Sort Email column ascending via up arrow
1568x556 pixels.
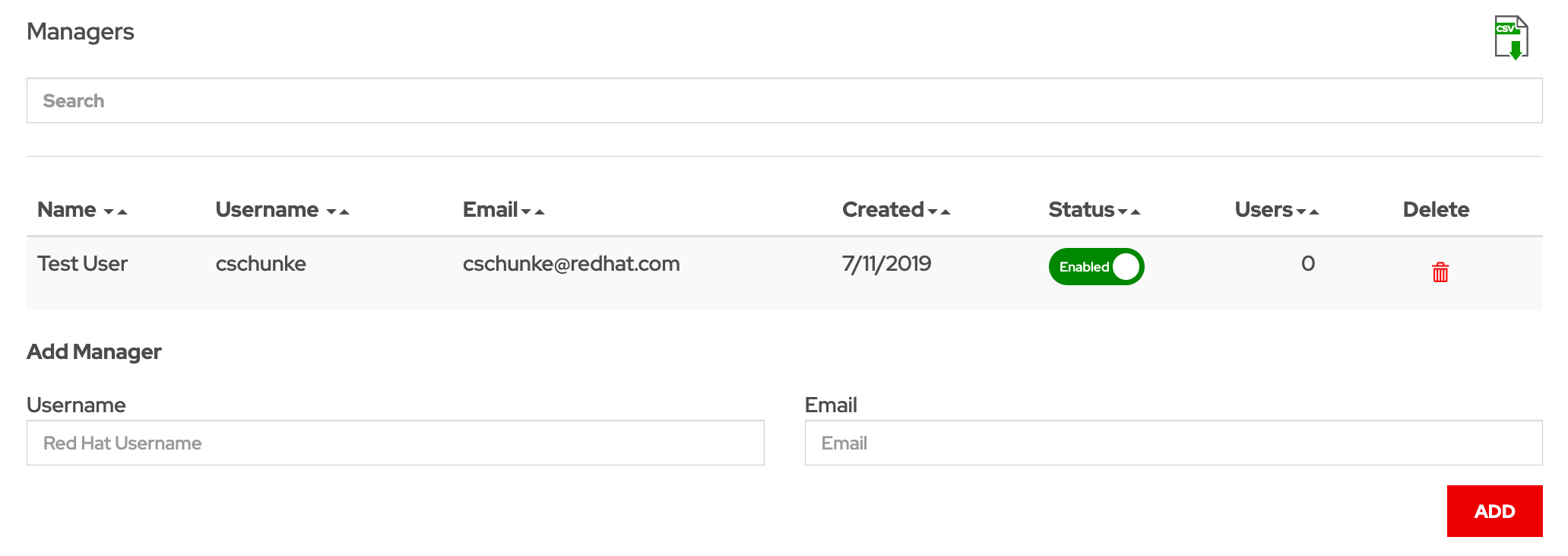click(540, 212)
